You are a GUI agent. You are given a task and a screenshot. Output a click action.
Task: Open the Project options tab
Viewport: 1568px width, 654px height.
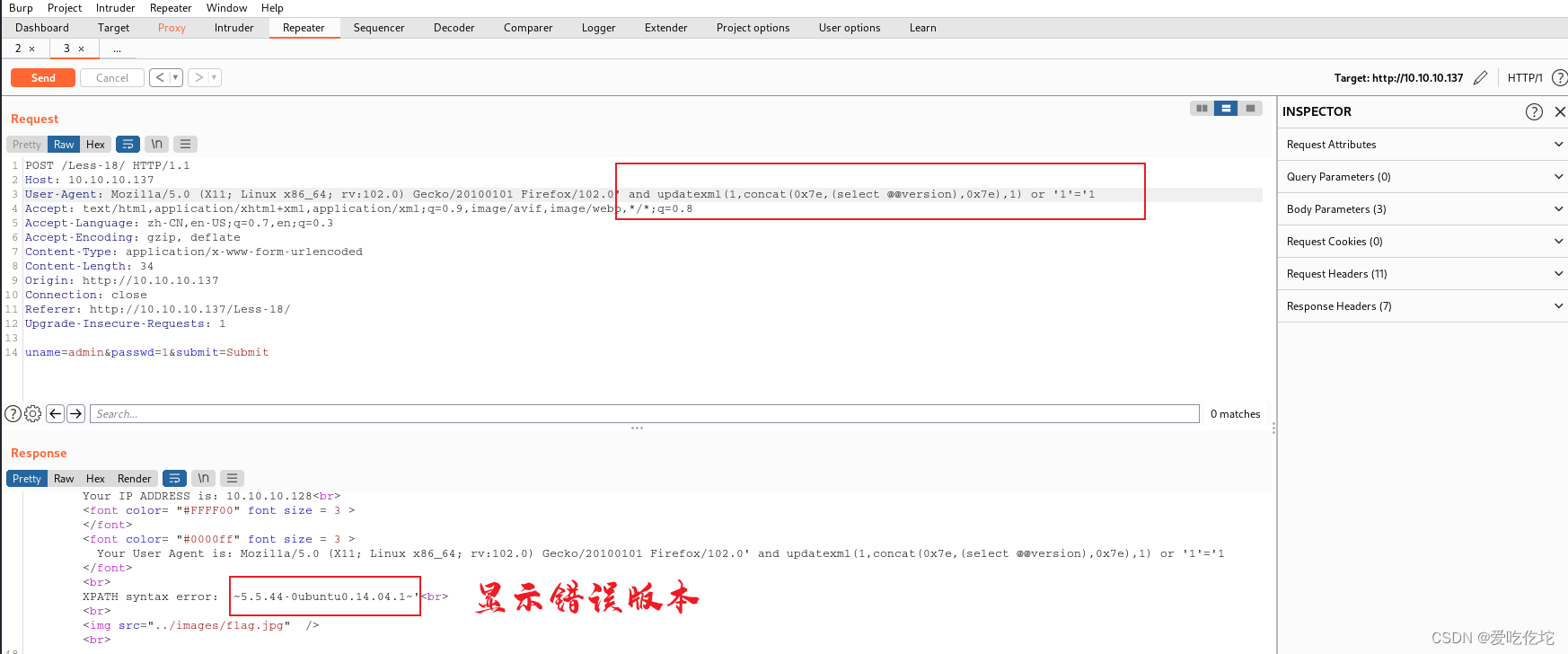[x=753, y=28]
